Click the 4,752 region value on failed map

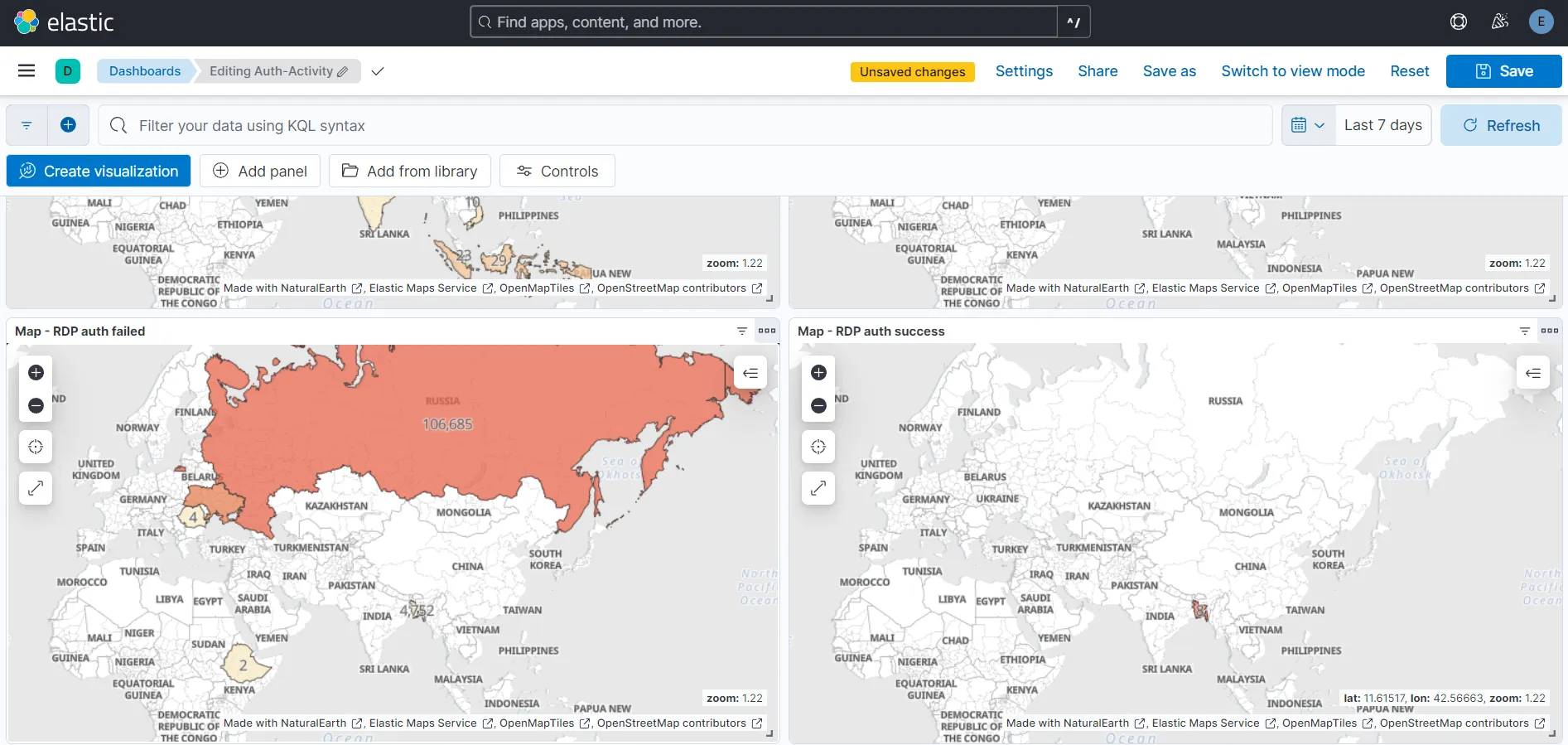coord(417,611)
